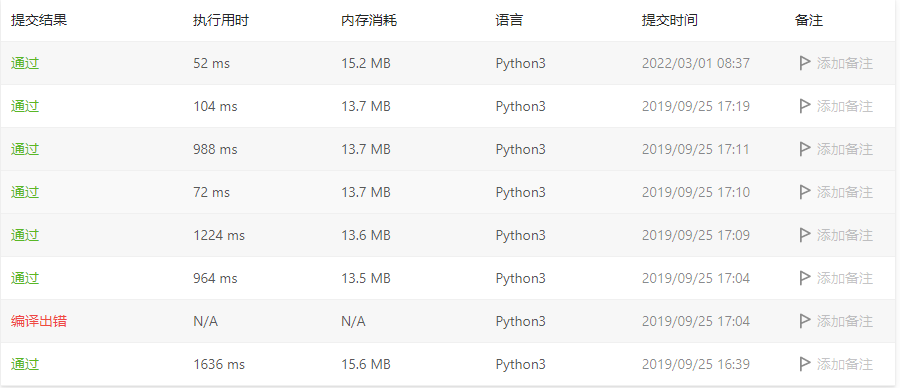900x388 pixels.
Task: Click flag icon for 16:39 submission row
Action: tap(805, 364)
